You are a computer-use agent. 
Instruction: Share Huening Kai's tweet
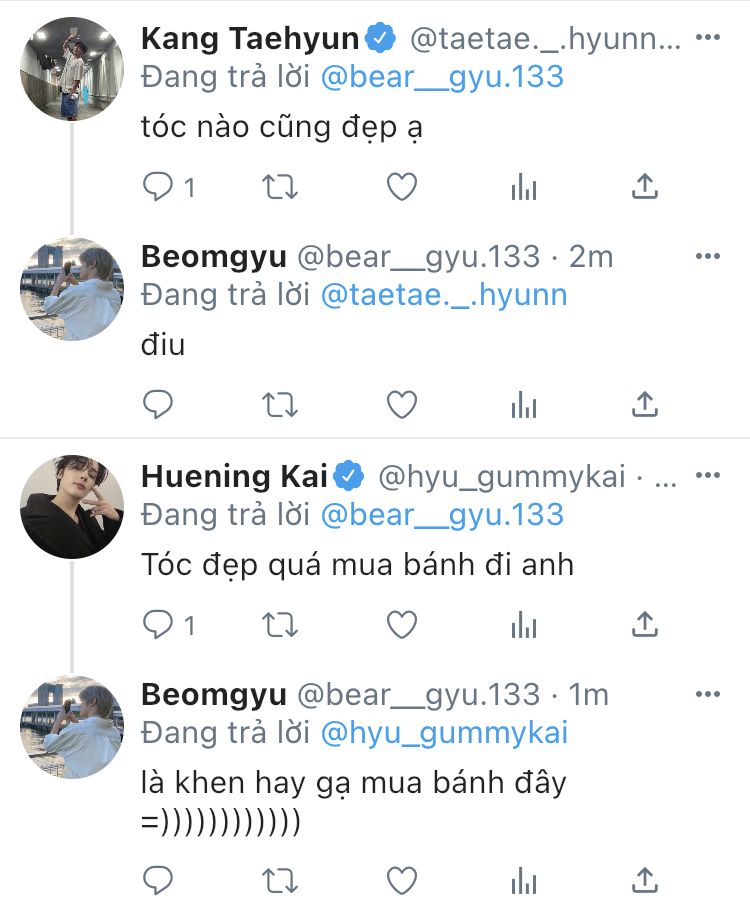coord(645,625)
